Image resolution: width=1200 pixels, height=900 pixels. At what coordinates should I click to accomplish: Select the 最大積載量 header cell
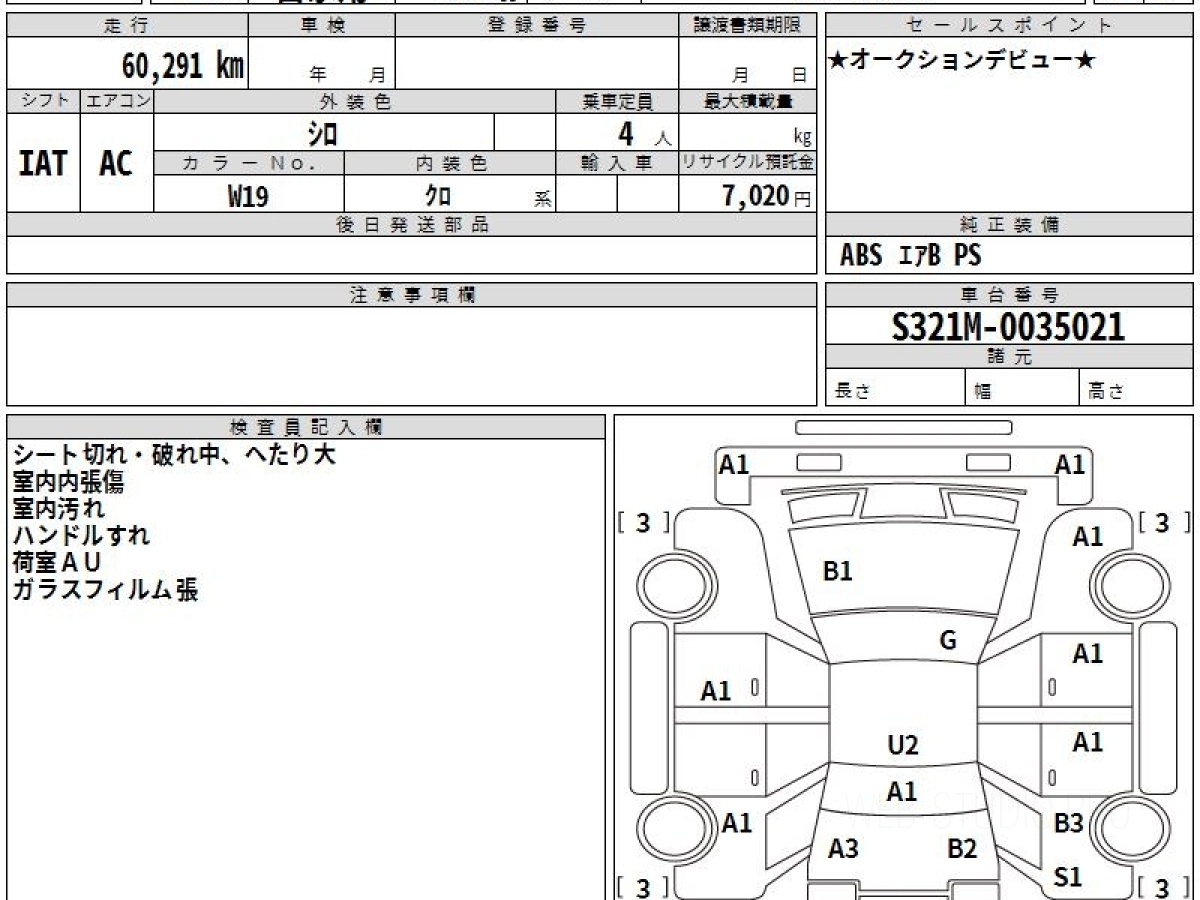pyautogui.click(x=747, y=101)
